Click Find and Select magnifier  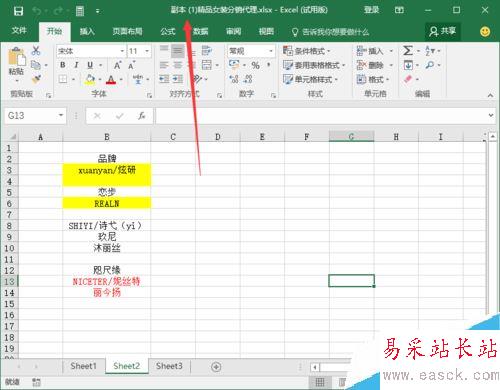pos(430,65)
